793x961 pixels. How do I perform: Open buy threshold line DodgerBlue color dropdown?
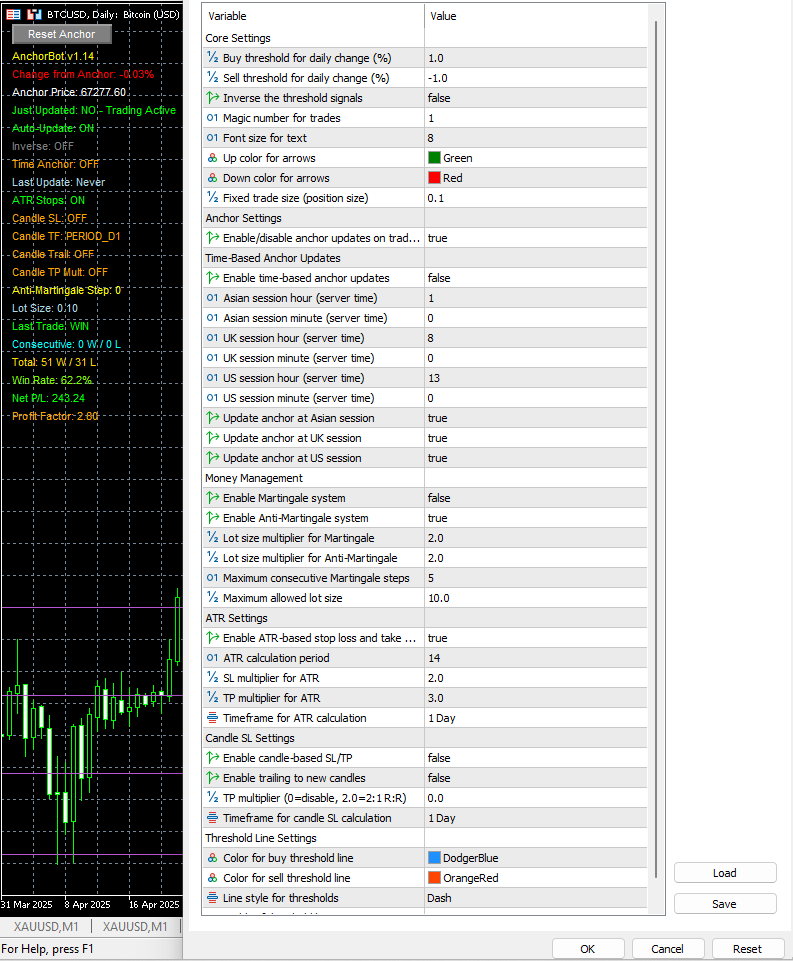coord(536,858)
